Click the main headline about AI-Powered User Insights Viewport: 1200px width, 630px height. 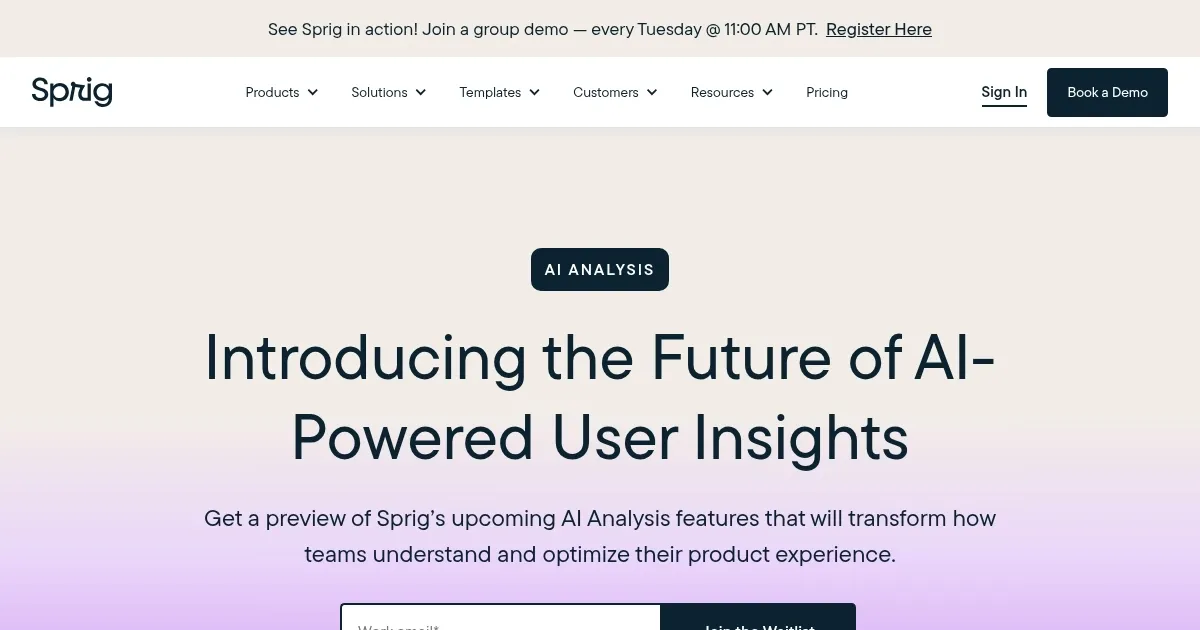tap(600, 397)
